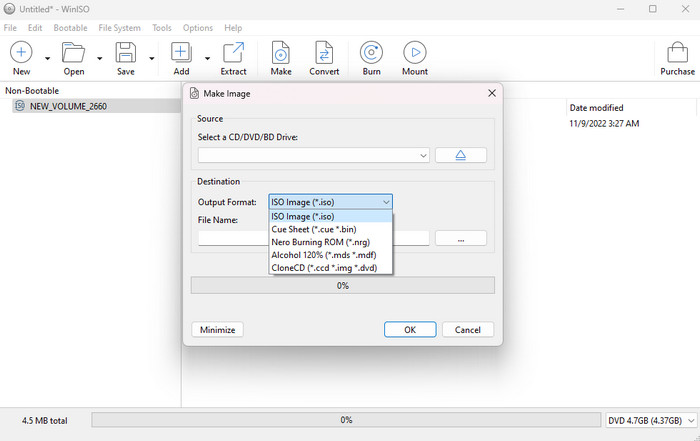The width and height of the screenshot is (700, 441).
Task: Click the status bar 0% capacity bar
Action: (x=346, y=420)
